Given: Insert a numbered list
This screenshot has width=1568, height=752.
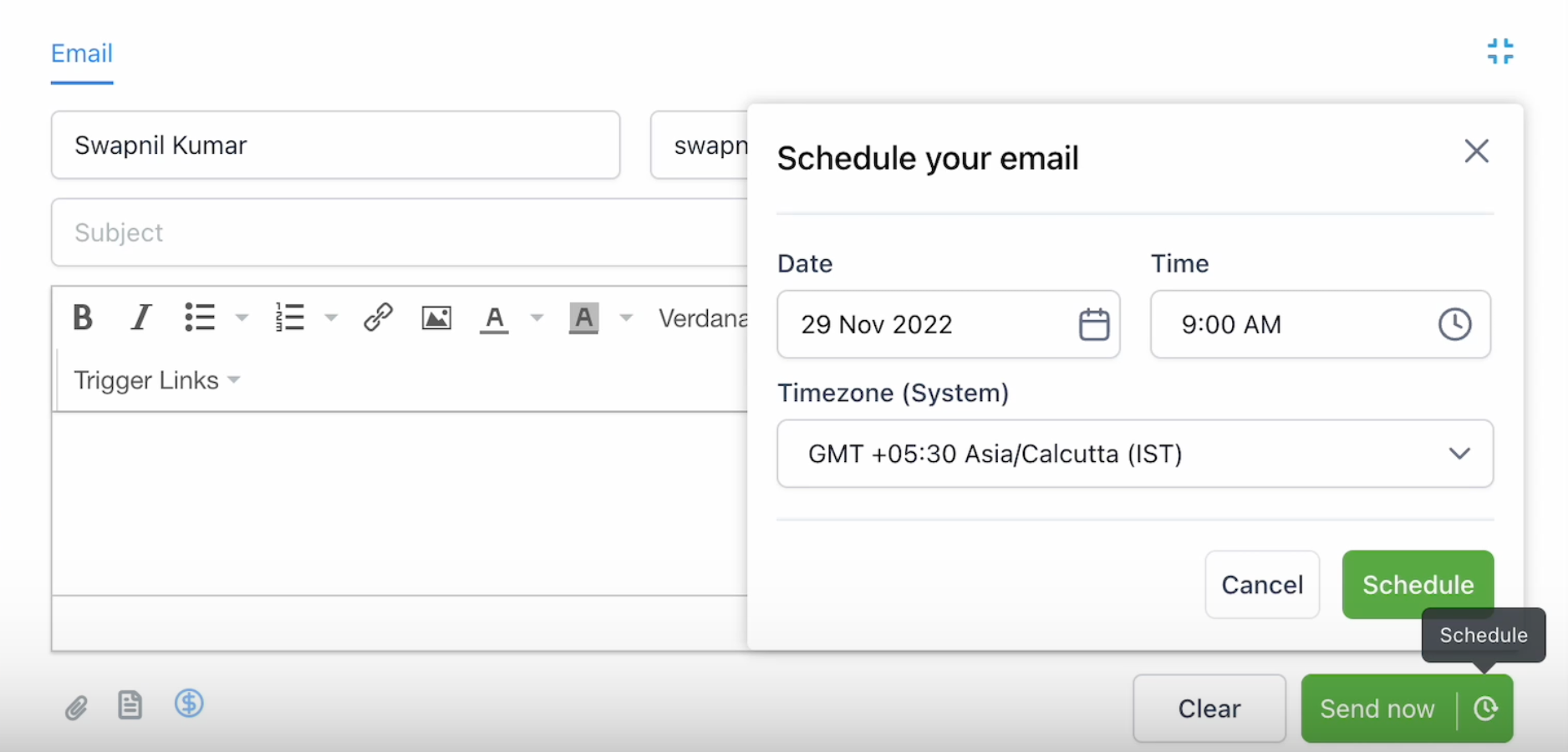Looking at the screenshot, I should pos(289,318).
